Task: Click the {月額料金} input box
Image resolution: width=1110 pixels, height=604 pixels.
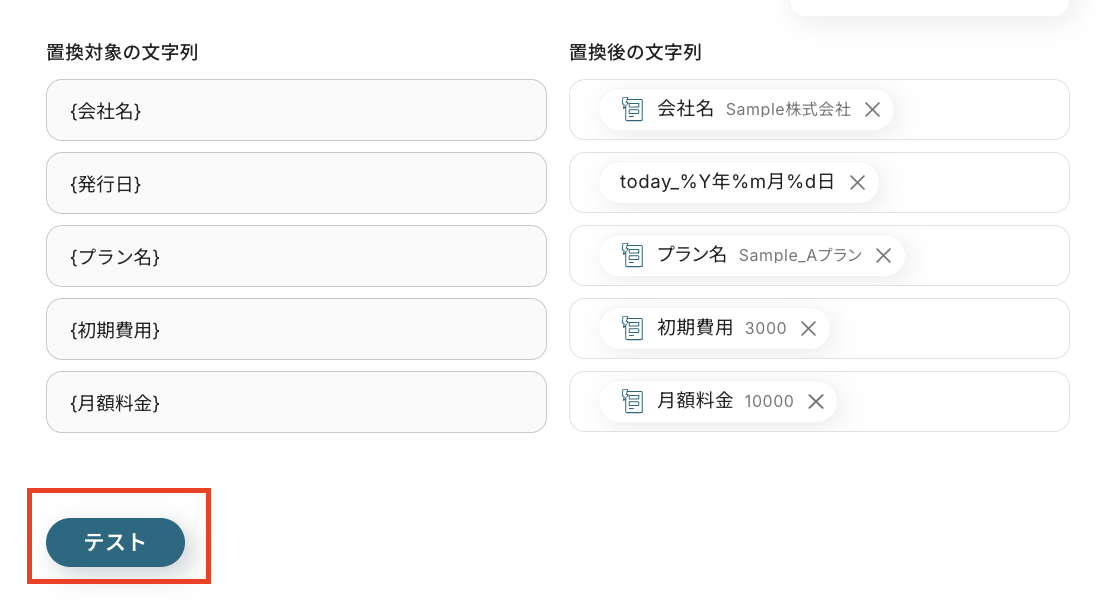Action: (296, 401)
